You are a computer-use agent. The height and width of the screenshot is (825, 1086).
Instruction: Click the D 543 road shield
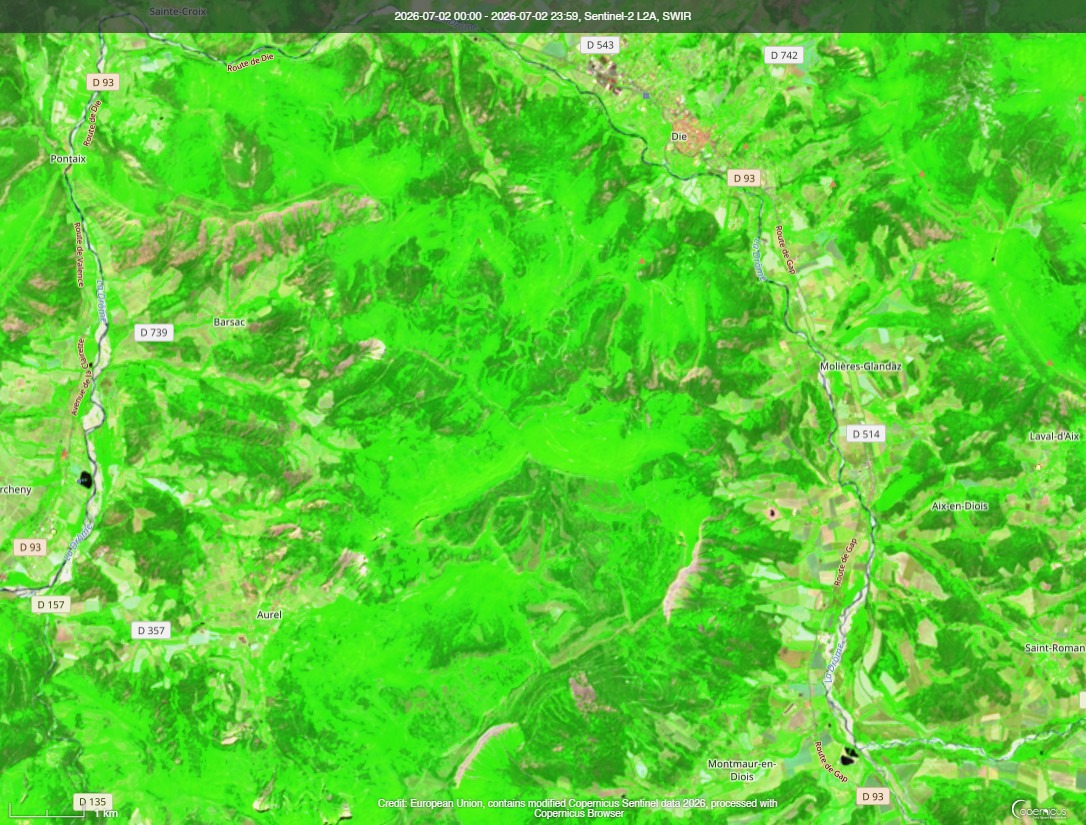(x=600, y=45)
